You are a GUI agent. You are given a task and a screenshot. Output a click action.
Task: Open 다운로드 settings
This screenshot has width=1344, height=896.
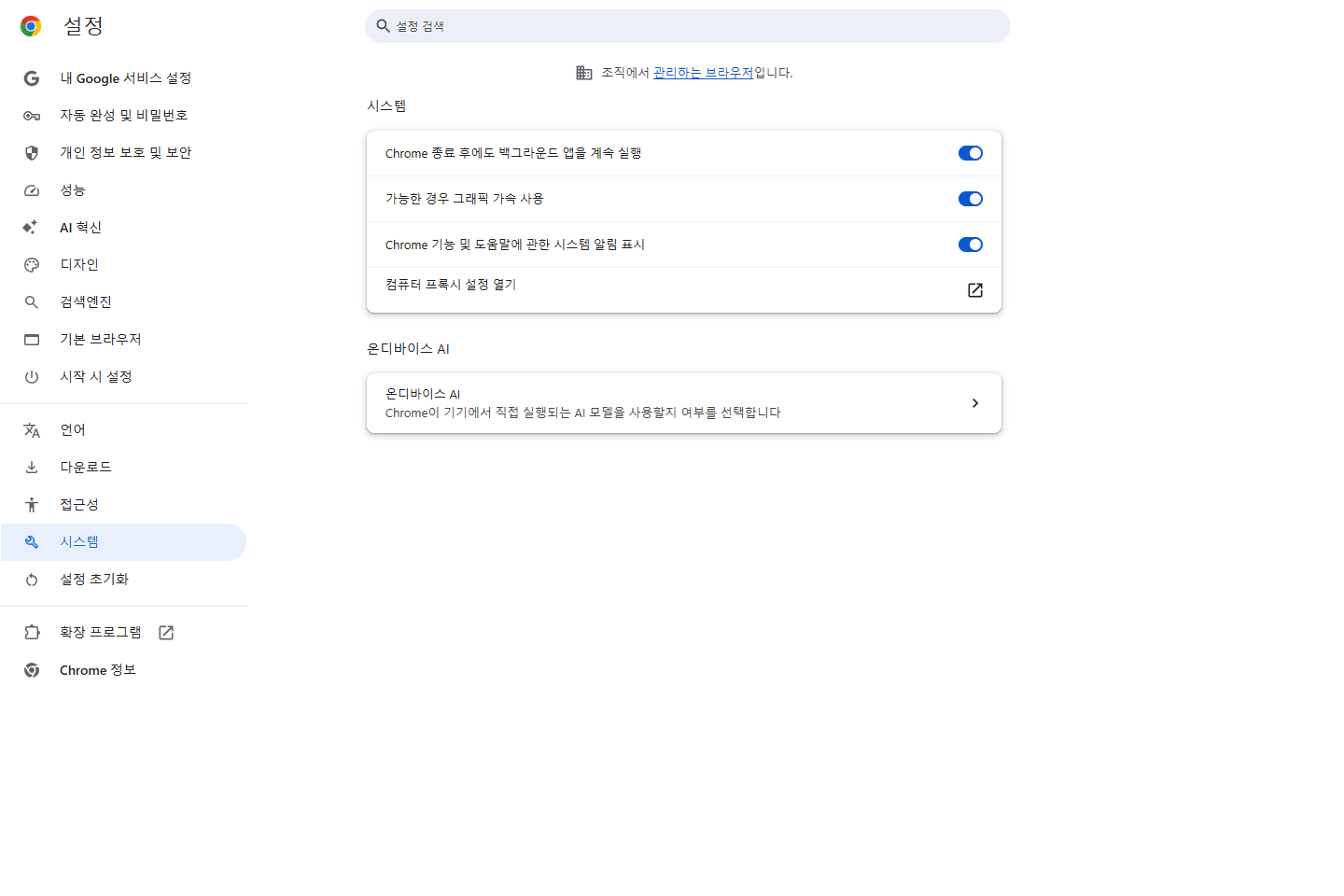coord(123,468)
